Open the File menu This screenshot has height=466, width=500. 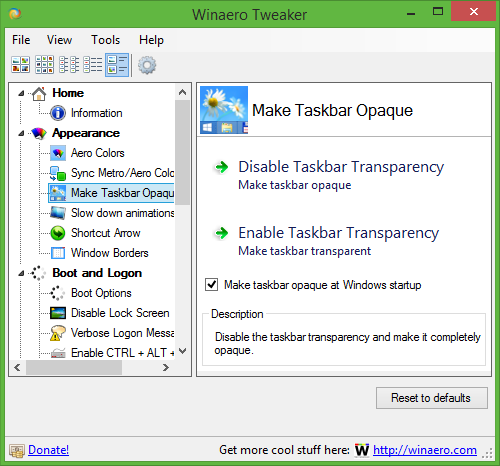[x=21, y=40]
